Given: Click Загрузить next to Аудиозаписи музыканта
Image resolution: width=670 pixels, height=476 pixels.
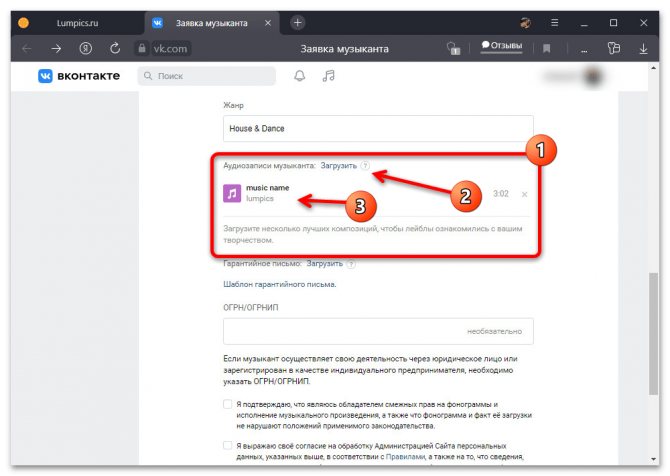Looking at the screenshot, I should pos(338,165).
